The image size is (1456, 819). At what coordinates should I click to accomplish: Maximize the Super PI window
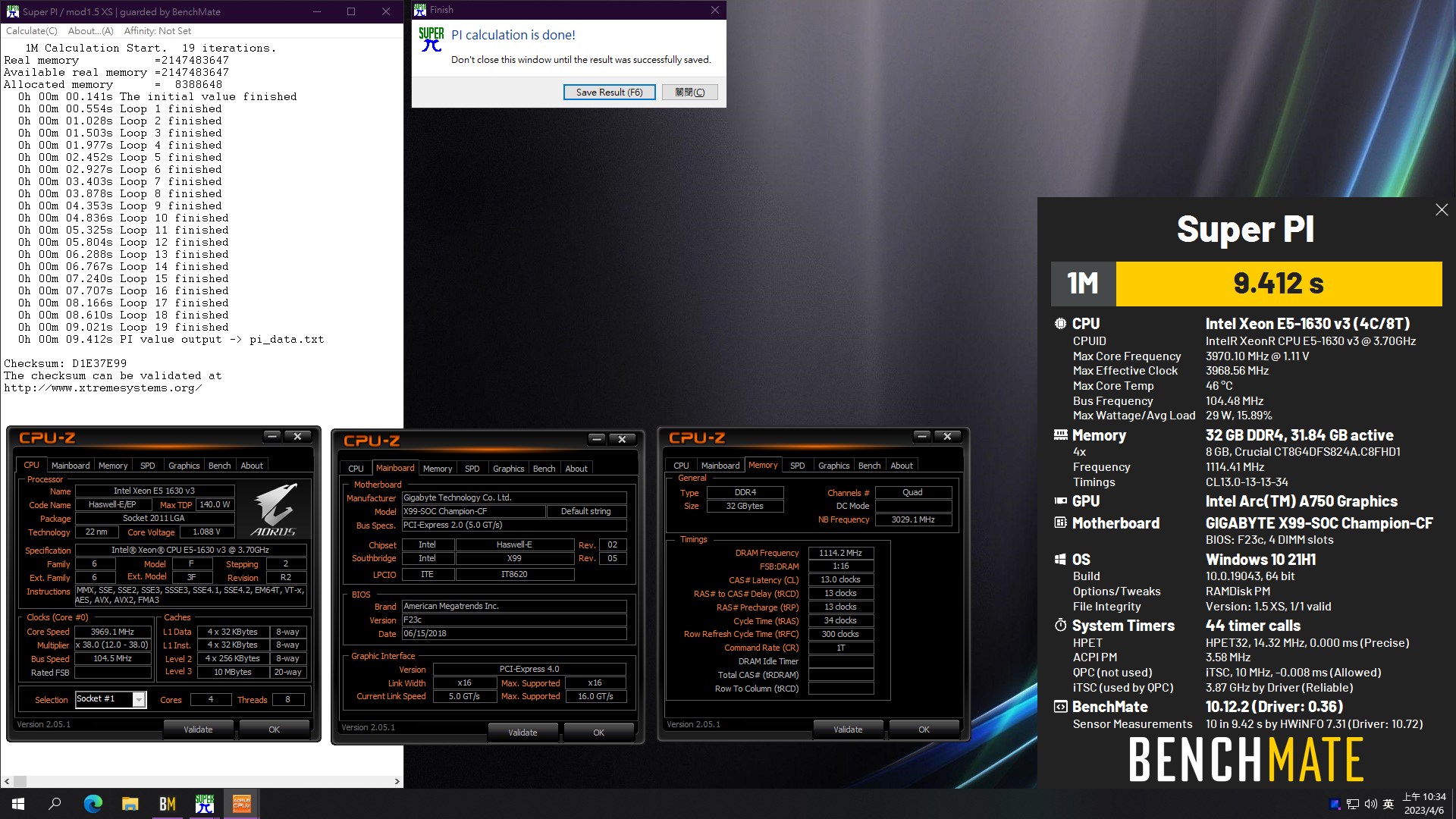point(351,11)
